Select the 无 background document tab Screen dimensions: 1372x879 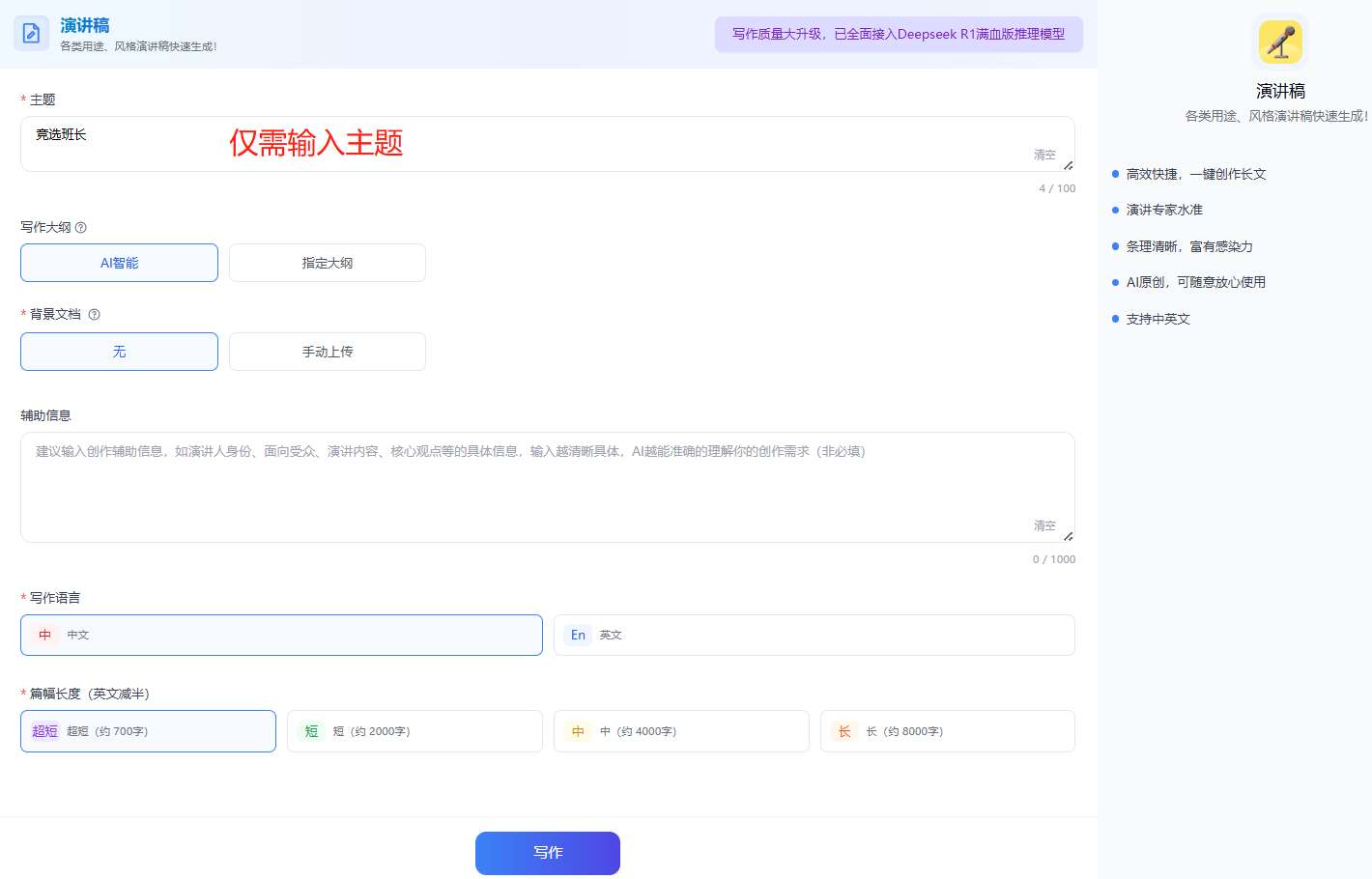point(118,351)
